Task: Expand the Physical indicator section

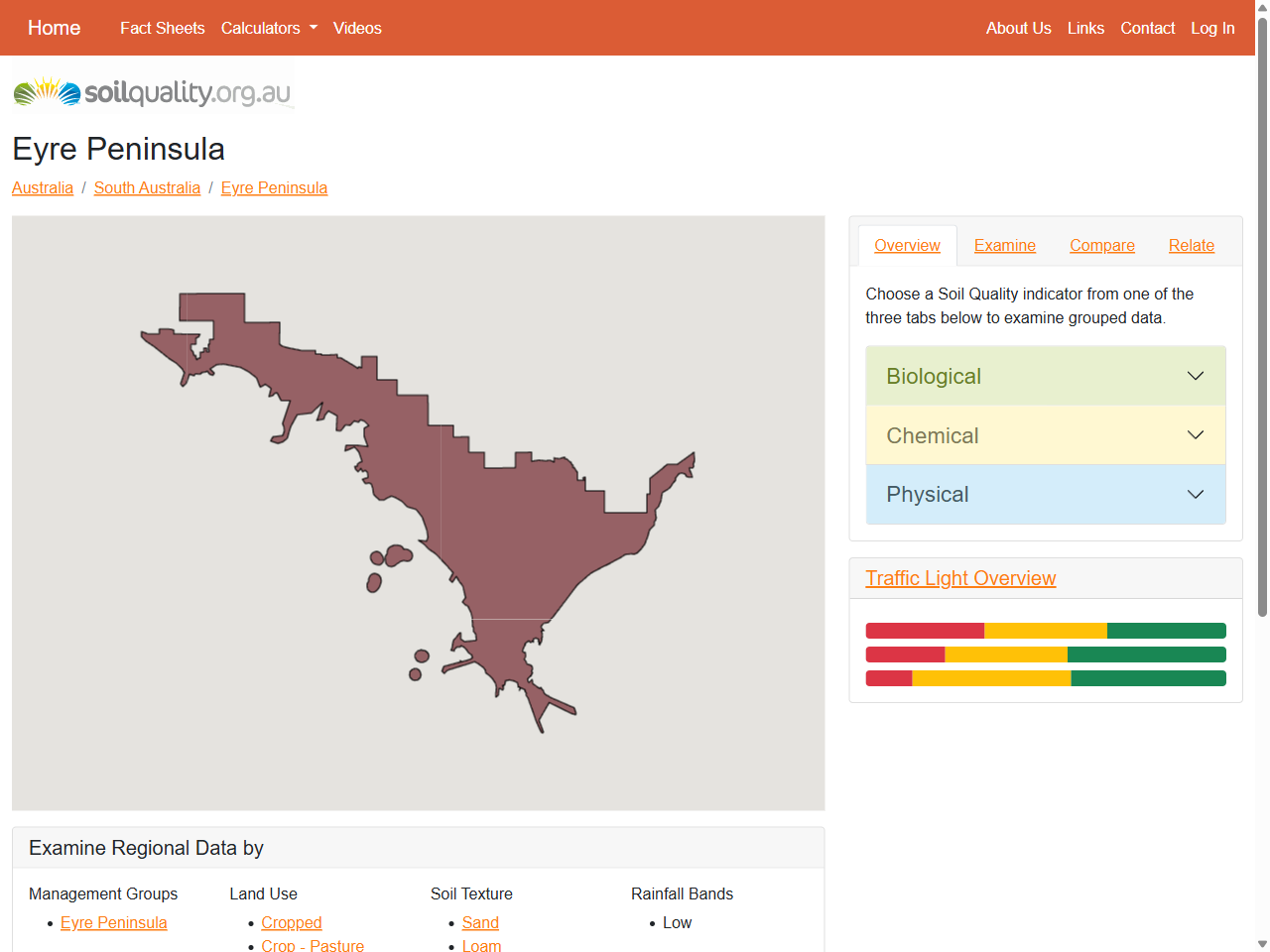Action: pyautogui.click(x=1045, y=494)
